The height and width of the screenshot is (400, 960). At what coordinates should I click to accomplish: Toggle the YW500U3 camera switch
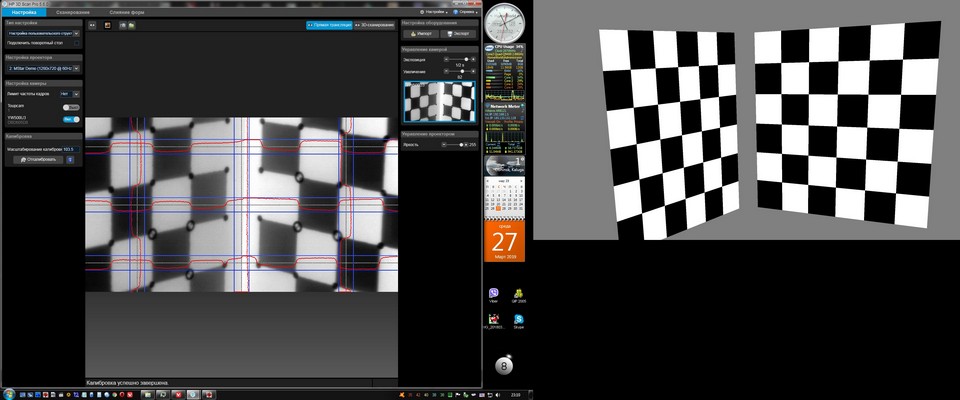click(71, 119)
